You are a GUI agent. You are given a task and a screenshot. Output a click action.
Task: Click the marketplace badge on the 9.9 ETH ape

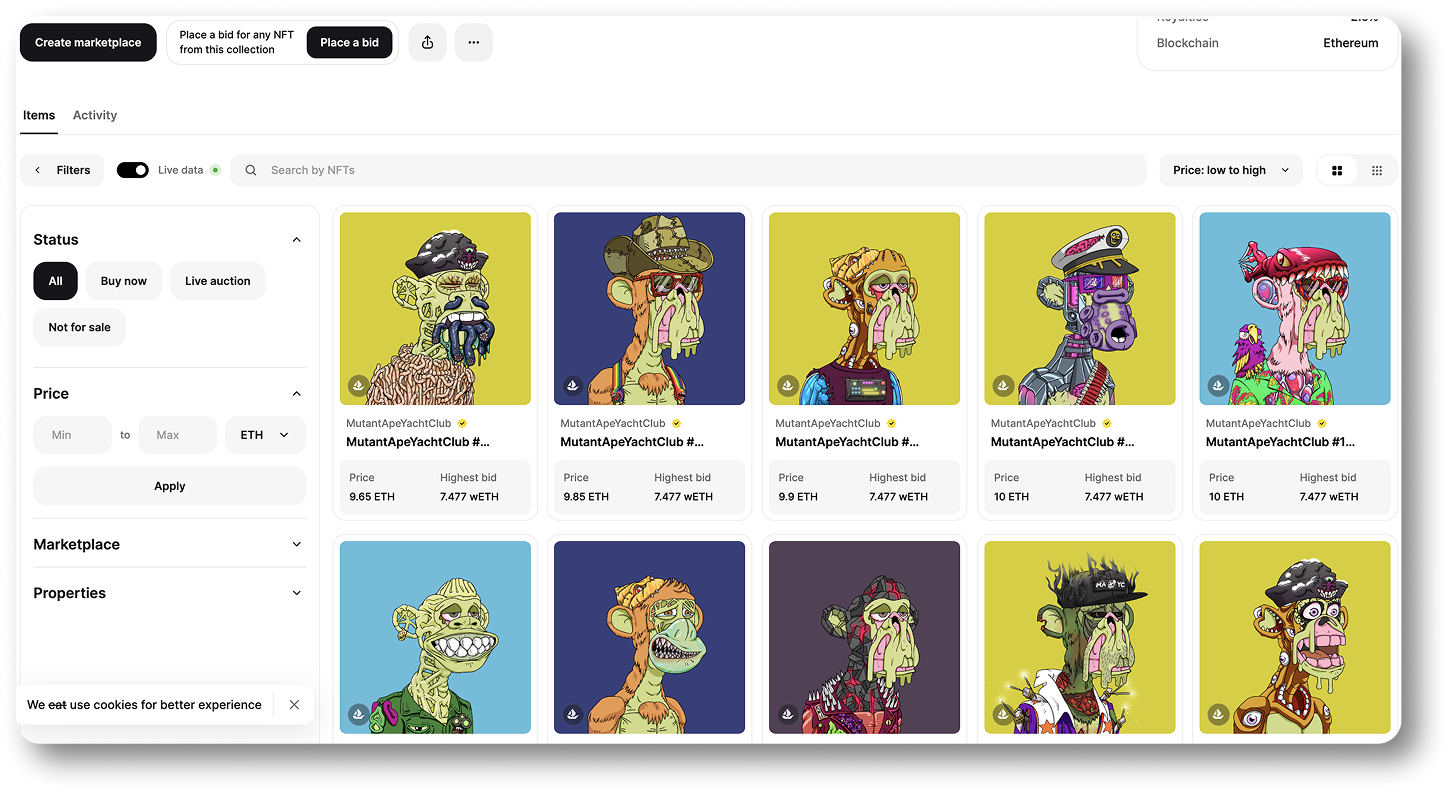[788, 385]
